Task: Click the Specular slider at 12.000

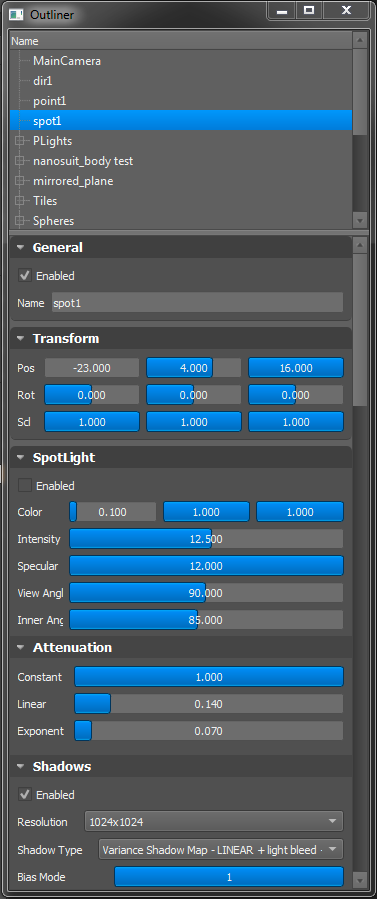Action: (x=206, y=566)
